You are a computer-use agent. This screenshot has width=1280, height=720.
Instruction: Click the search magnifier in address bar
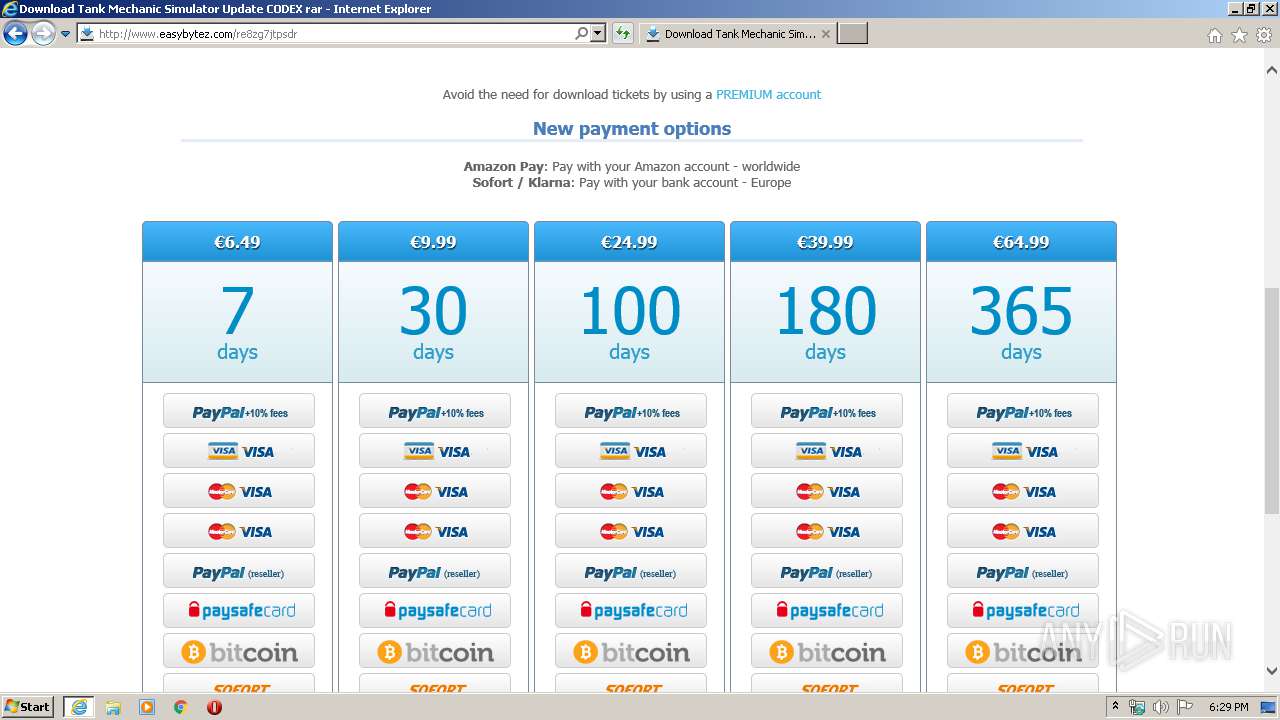pyautogui.click(x=581, y=34)
